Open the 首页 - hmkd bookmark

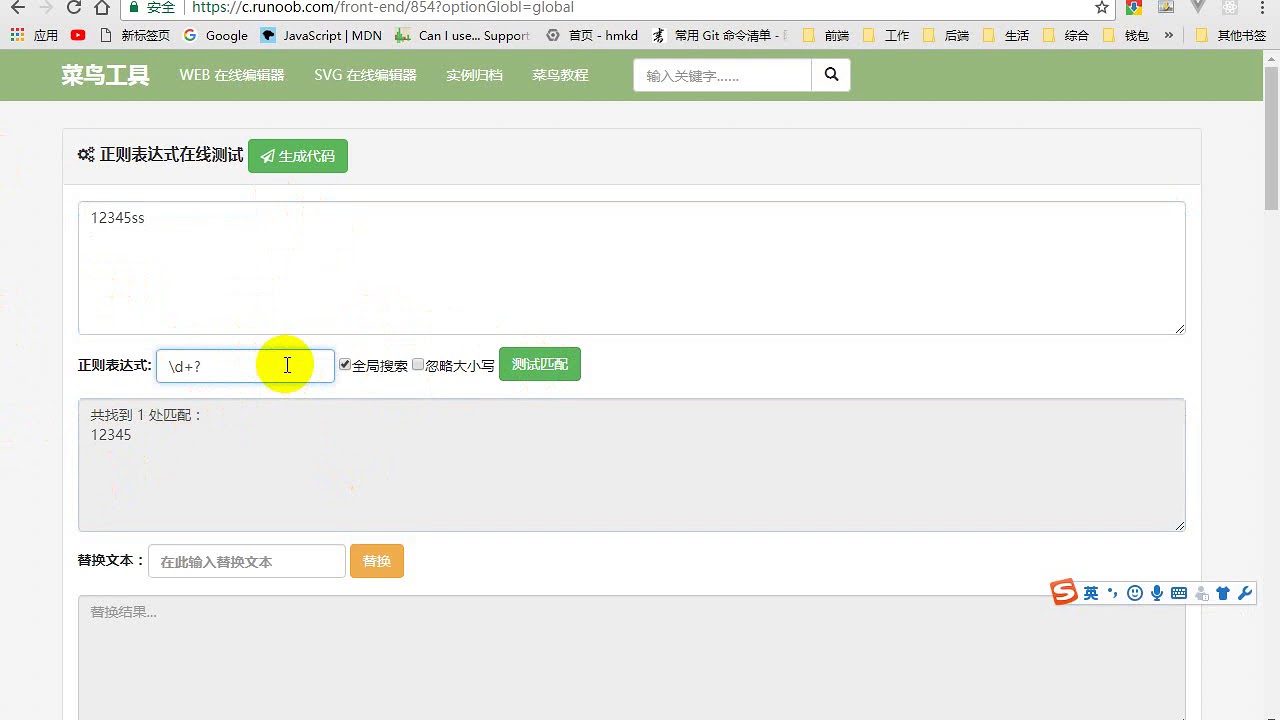click(592, 35)
